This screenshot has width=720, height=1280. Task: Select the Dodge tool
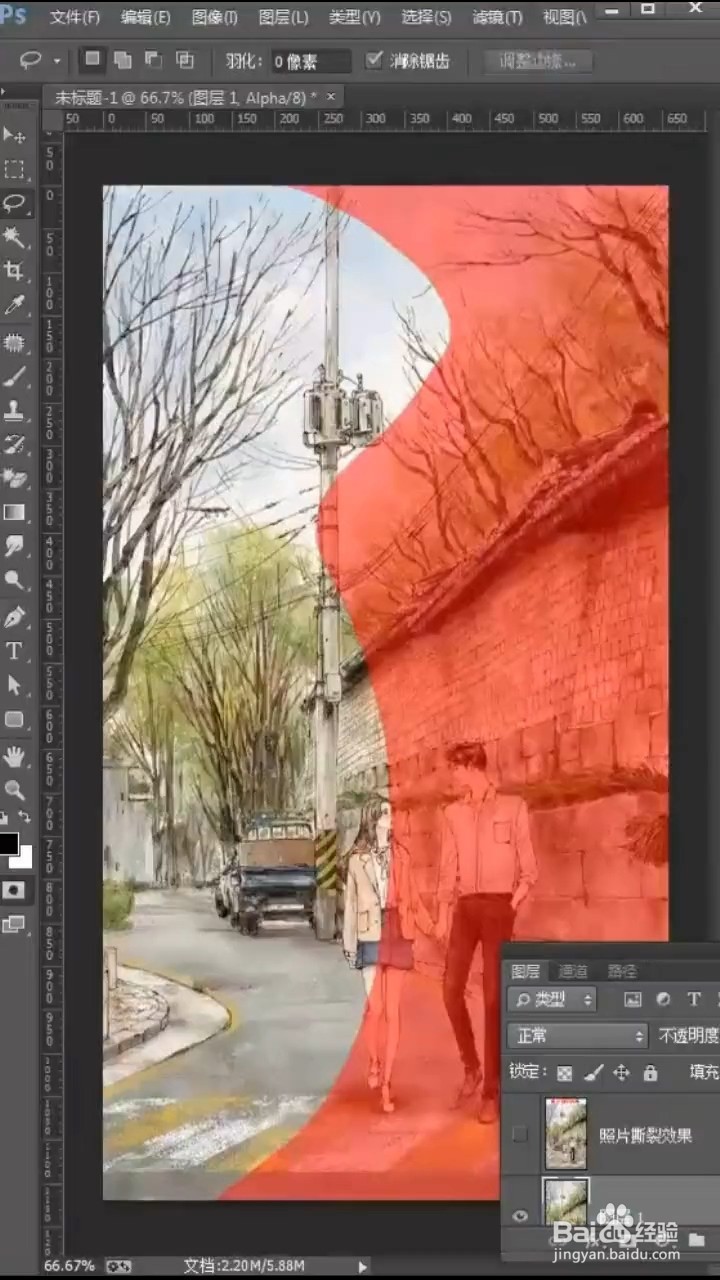(14, 581)
